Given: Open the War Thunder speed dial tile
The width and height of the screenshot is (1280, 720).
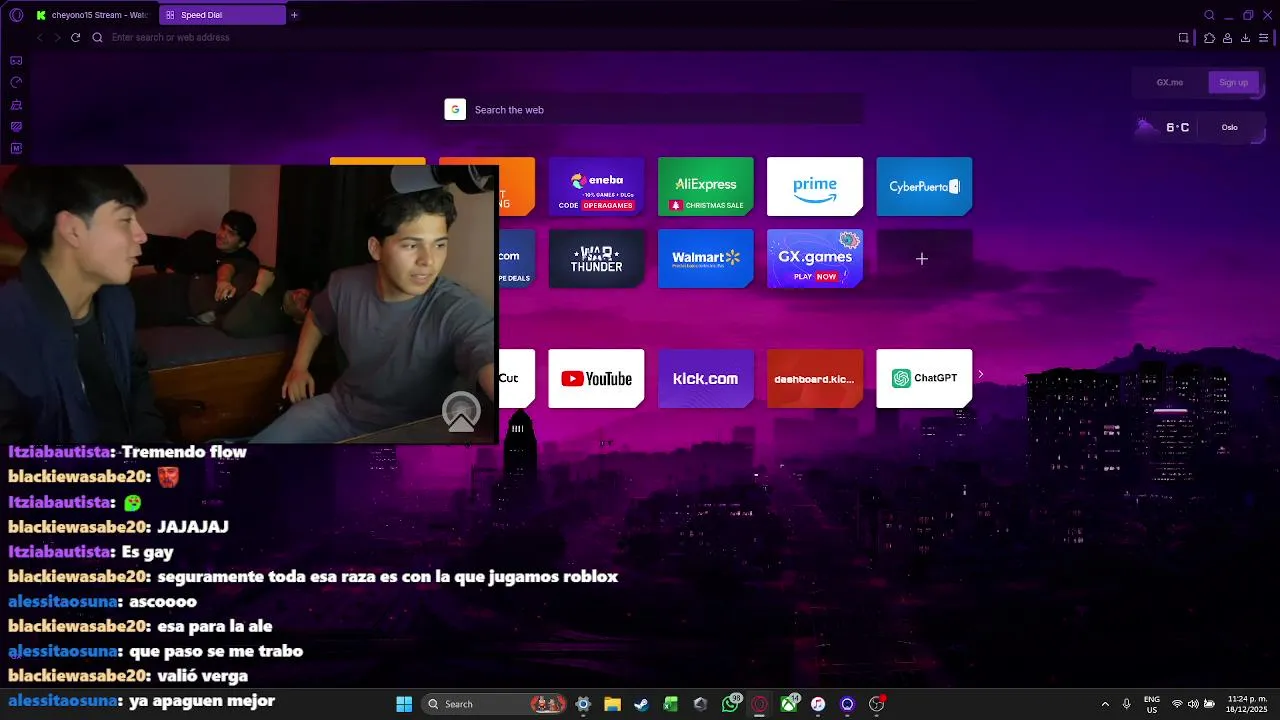Looking at the screenshot, I should click(x=596, y=258).
